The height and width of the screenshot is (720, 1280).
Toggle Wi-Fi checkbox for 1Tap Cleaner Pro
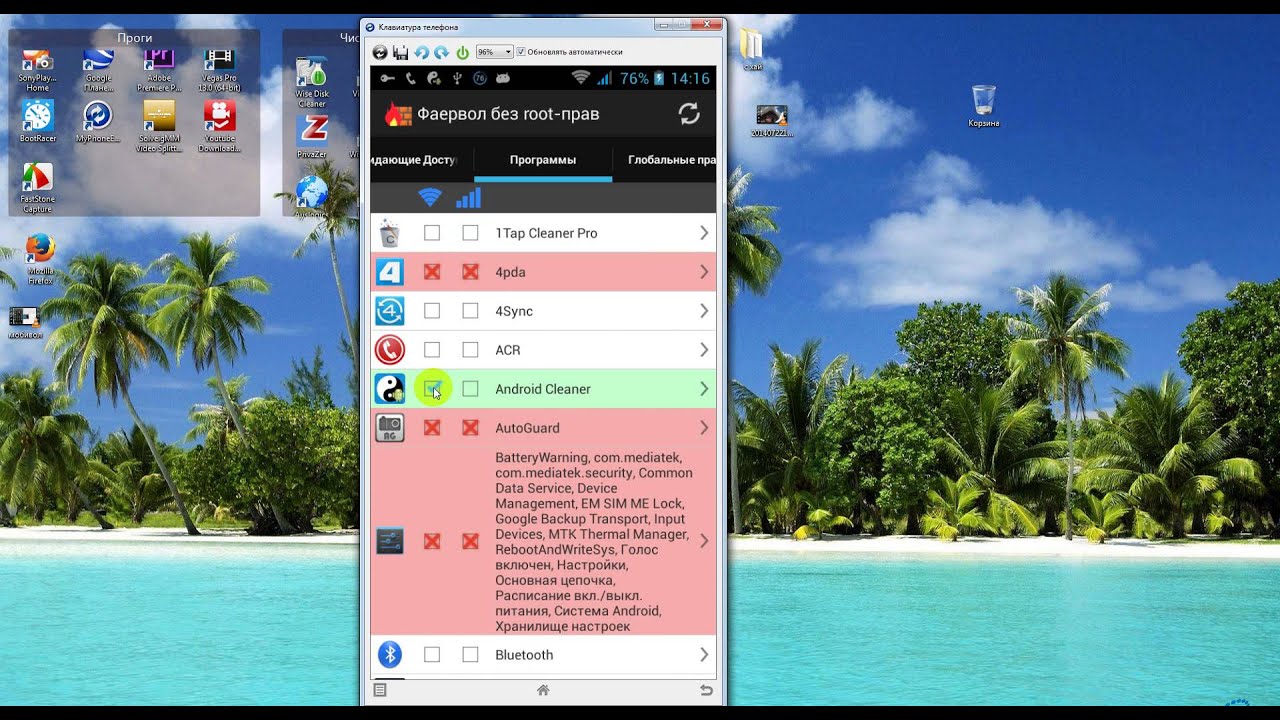coord(432,233)
